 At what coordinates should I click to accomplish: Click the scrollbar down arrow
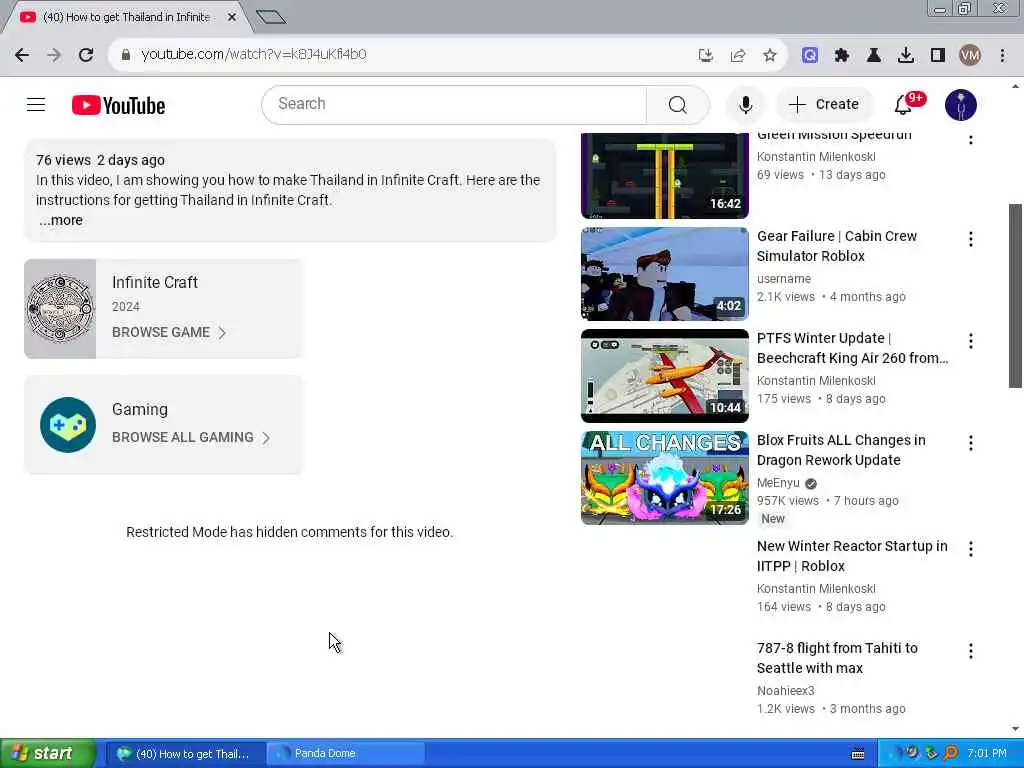(1015, 728)
